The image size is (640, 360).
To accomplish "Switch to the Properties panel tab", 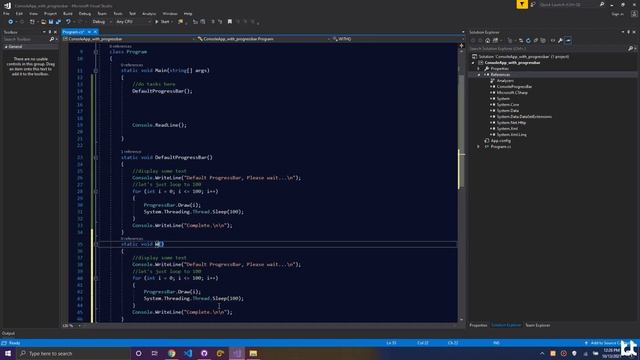I will pyautogui.click(x=478, y=325).
